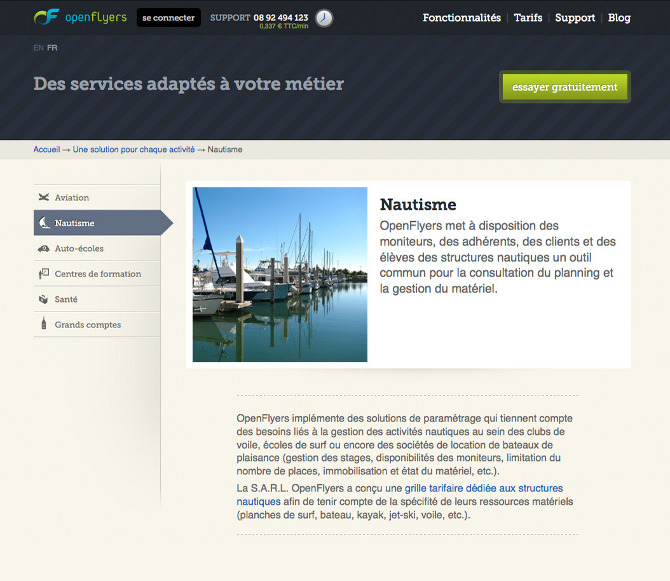Click the openflyers wordmark text
670x581 pixels.
coord(96,18)
